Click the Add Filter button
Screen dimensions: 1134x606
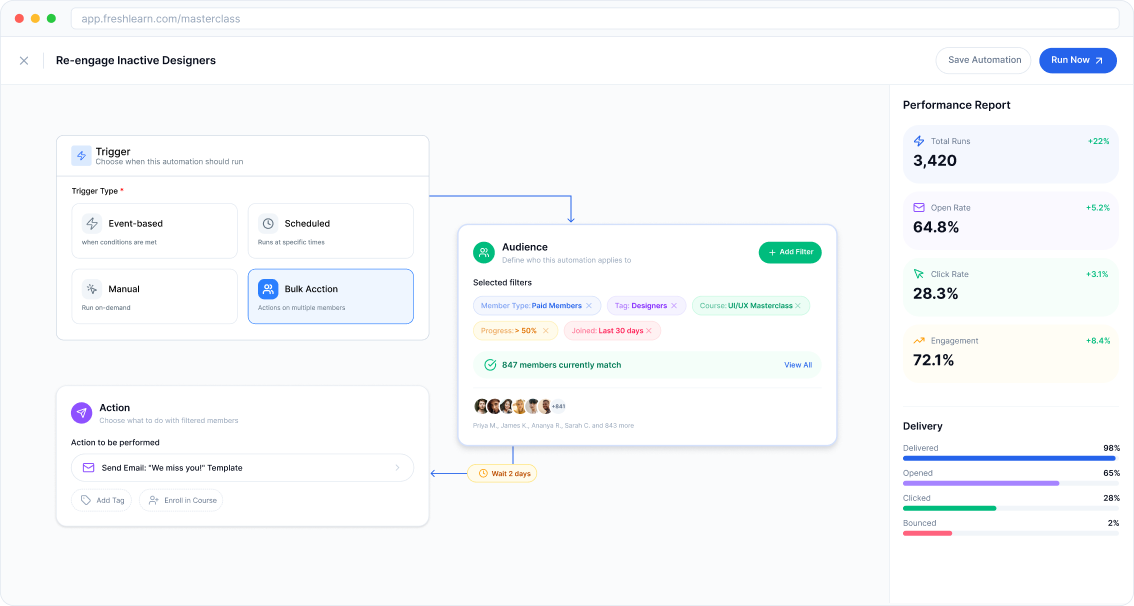click(x=790, y=252)
